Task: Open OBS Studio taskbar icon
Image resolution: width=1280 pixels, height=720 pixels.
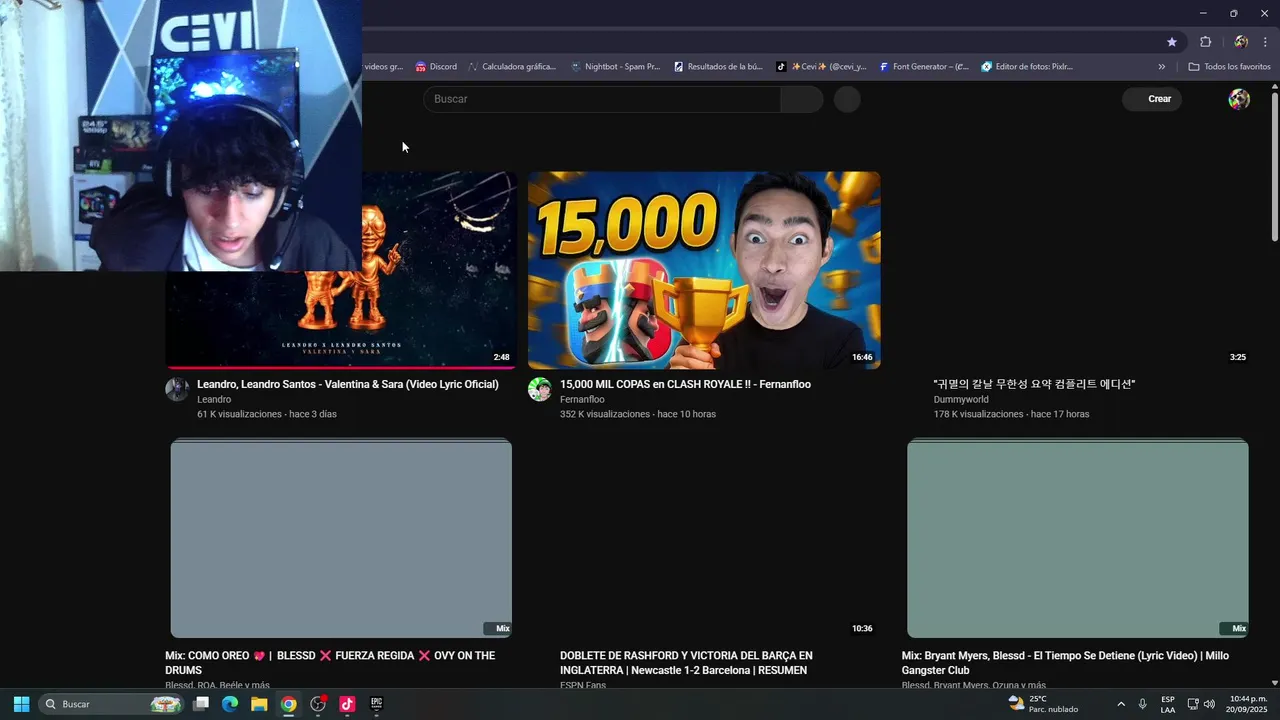Action: tap(318, 704)
